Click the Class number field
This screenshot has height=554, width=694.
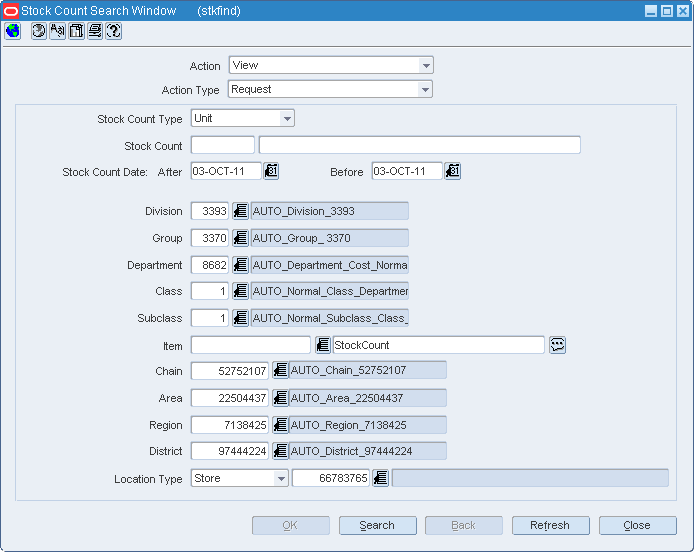coord(210,291)
